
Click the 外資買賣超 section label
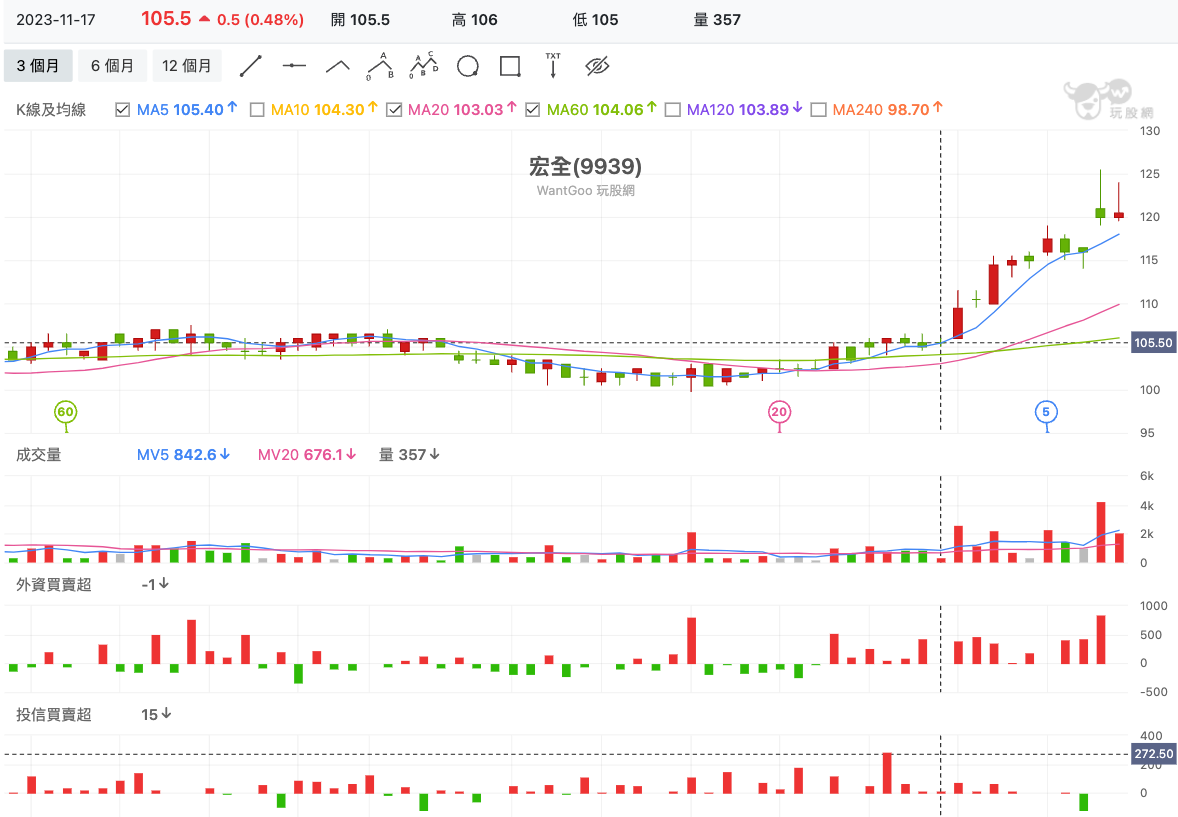(x=53, y=585)
